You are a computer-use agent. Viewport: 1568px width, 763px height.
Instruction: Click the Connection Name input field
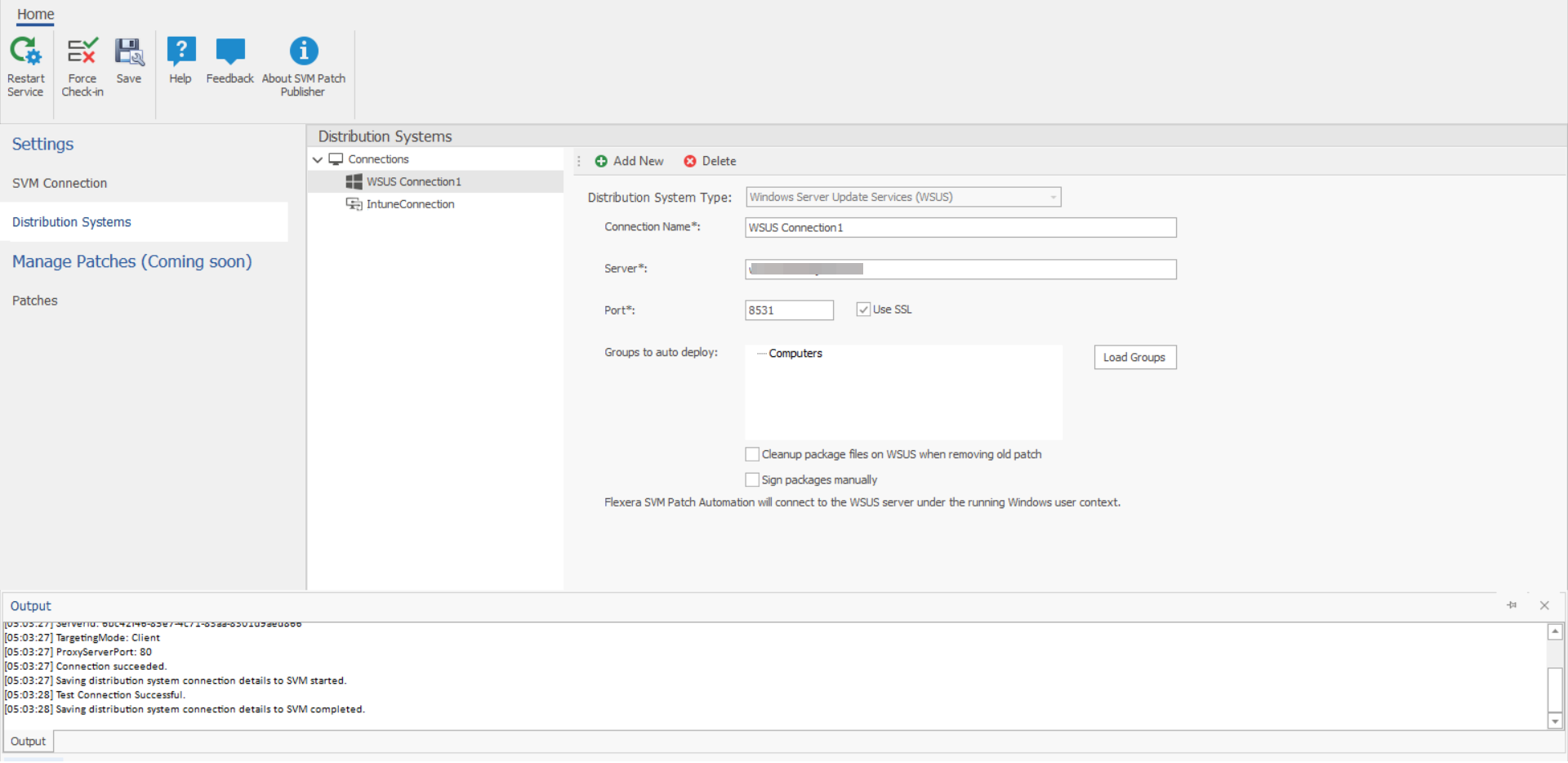click(960, 227)
